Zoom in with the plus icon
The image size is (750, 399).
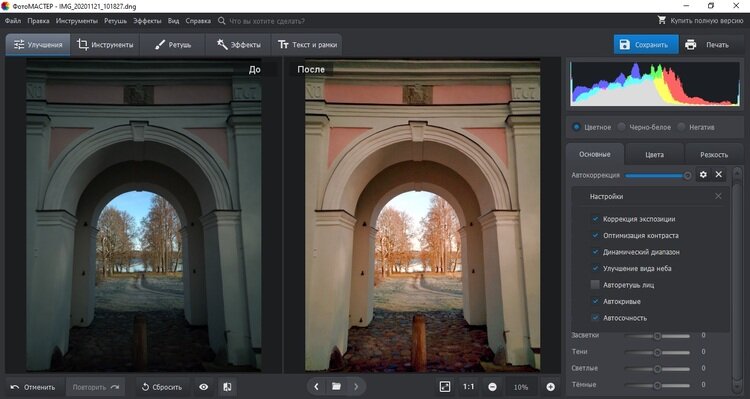[x=551, y=387]
